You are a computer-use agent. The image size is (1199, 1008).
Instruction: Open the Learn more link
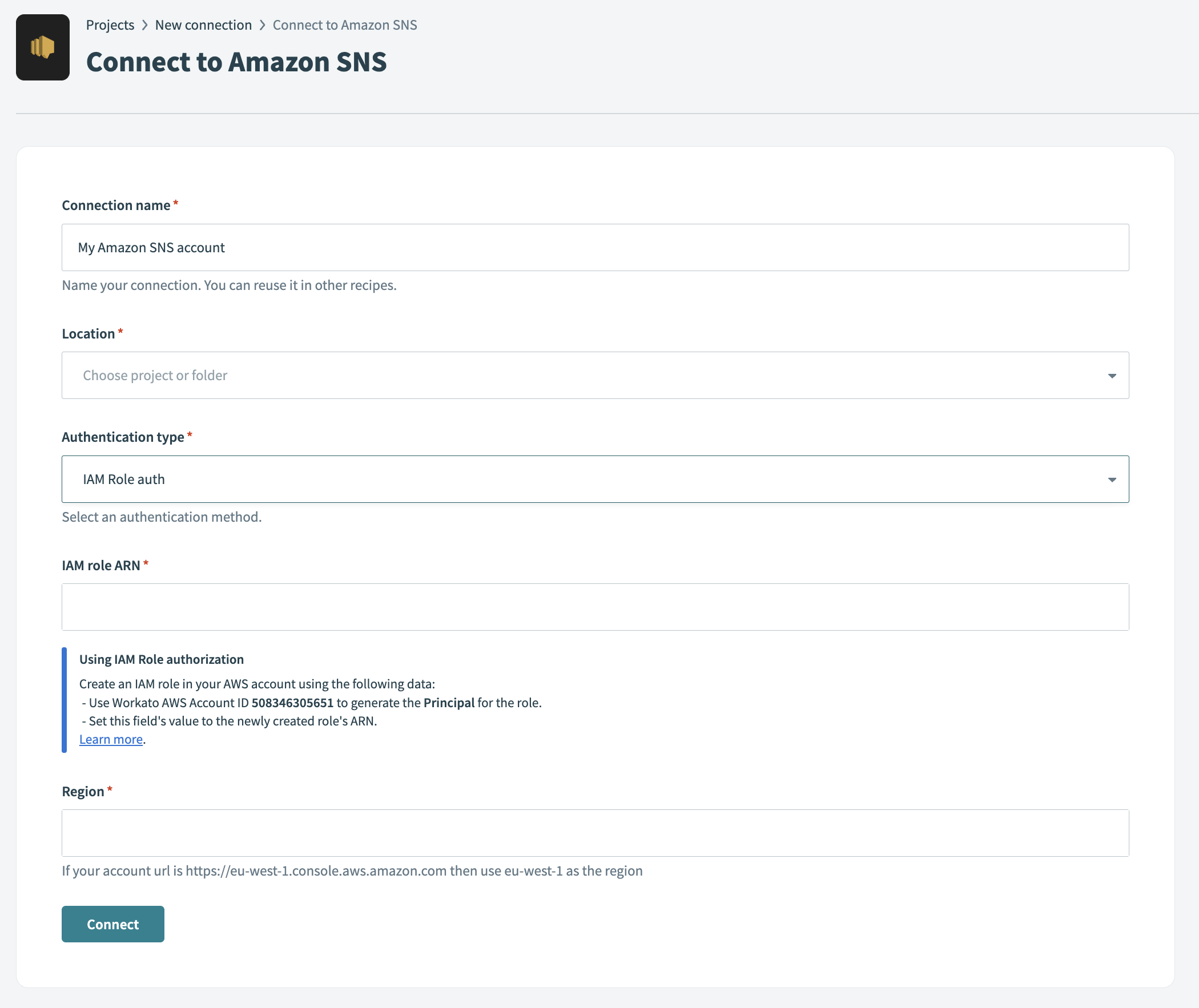click(111, 739)
